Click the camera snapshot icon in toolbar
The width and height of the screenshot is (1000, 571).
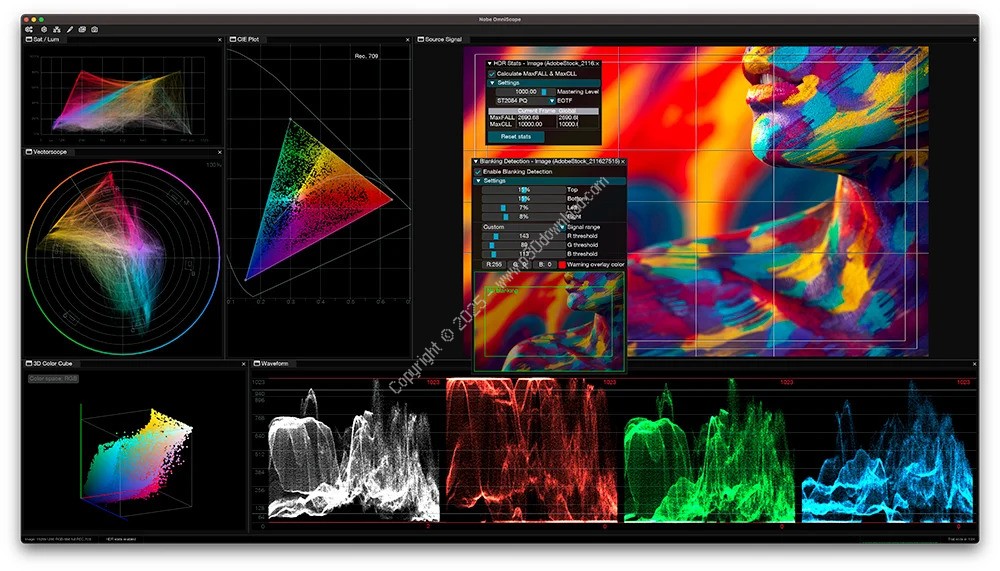94,30
